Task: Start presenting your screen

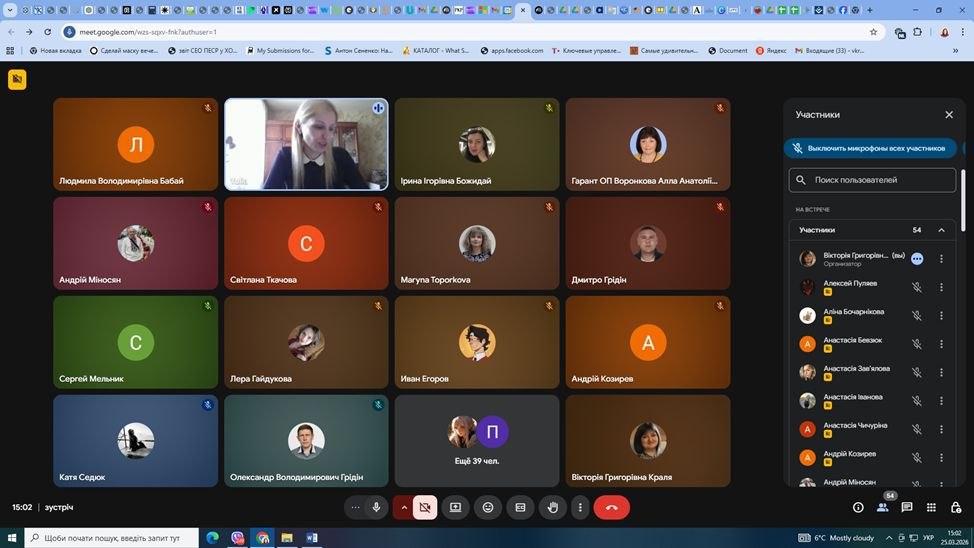Action: click(x=455, y=507)
